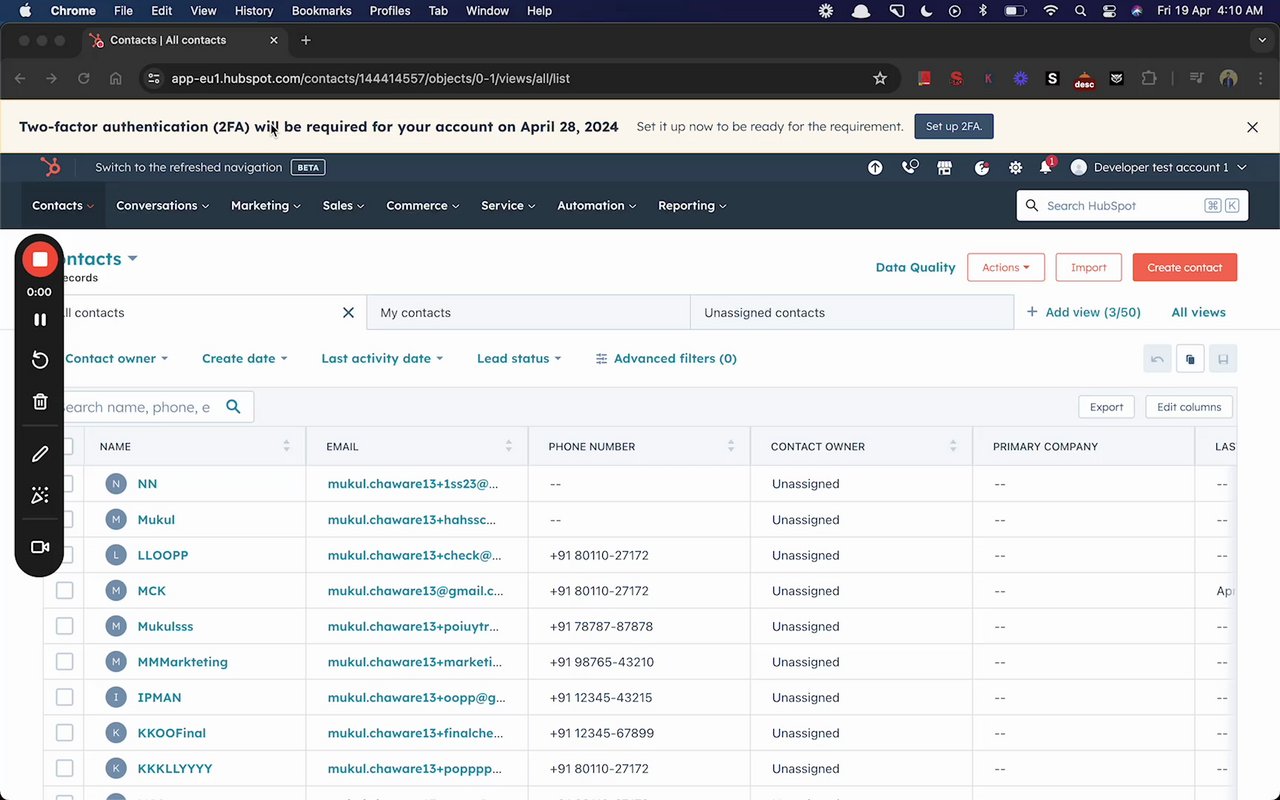
Task: Open Chrome home page button
Action: tap(116, 78)
